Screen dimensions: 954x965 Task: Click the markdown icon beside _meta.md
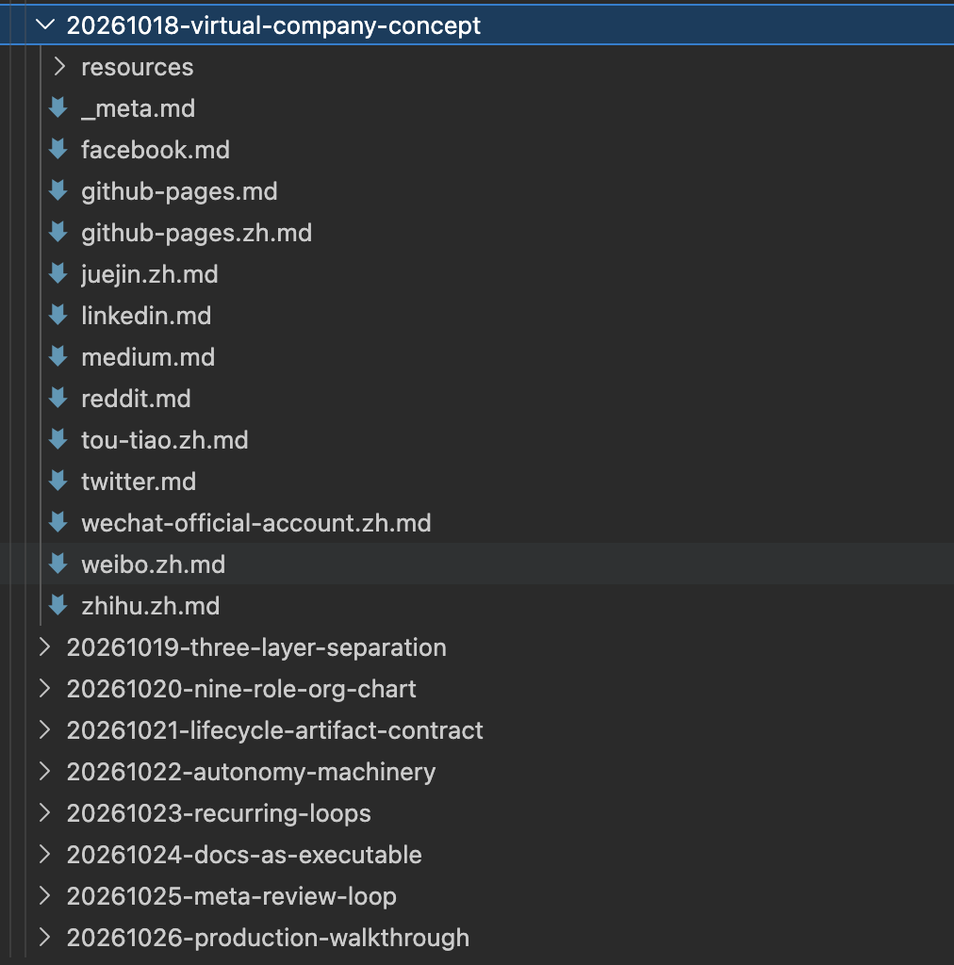click(x=58, y=108)
